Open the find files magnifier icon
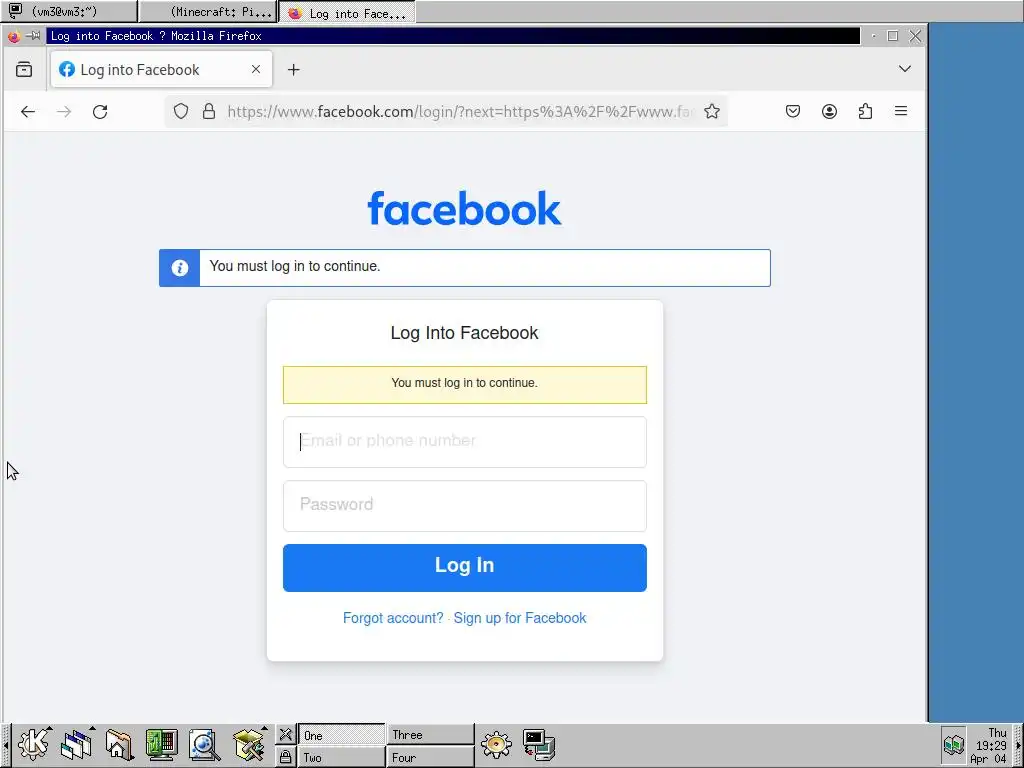1024x768 pixels. pos(204,745)
